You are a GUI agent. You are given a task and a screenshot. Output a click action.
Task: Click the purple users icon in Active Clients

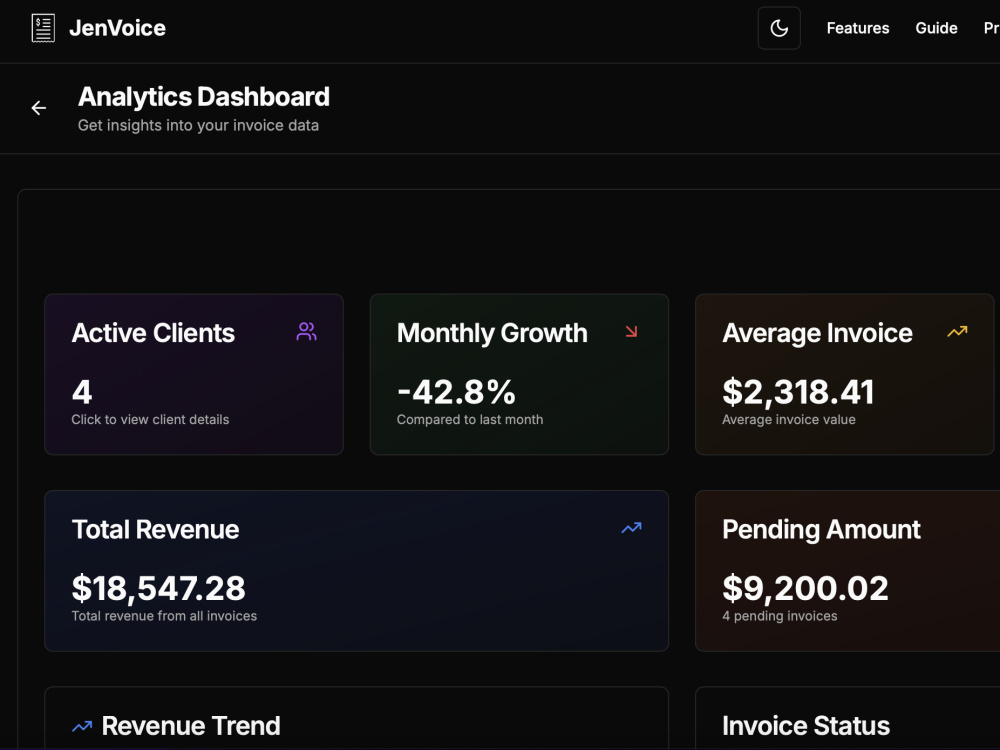point(306,332)
